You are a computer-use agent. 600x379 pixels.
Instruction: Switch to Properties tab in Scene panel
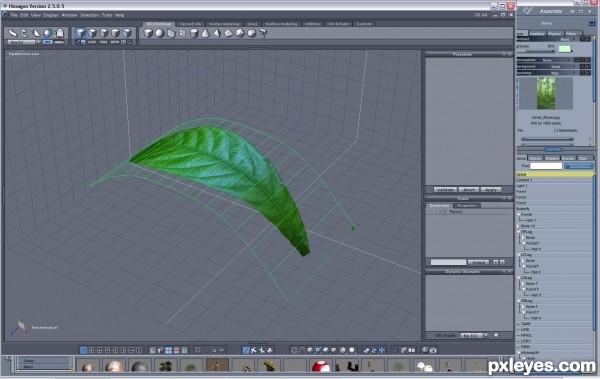pyautogui.click(x=467, y=206)
